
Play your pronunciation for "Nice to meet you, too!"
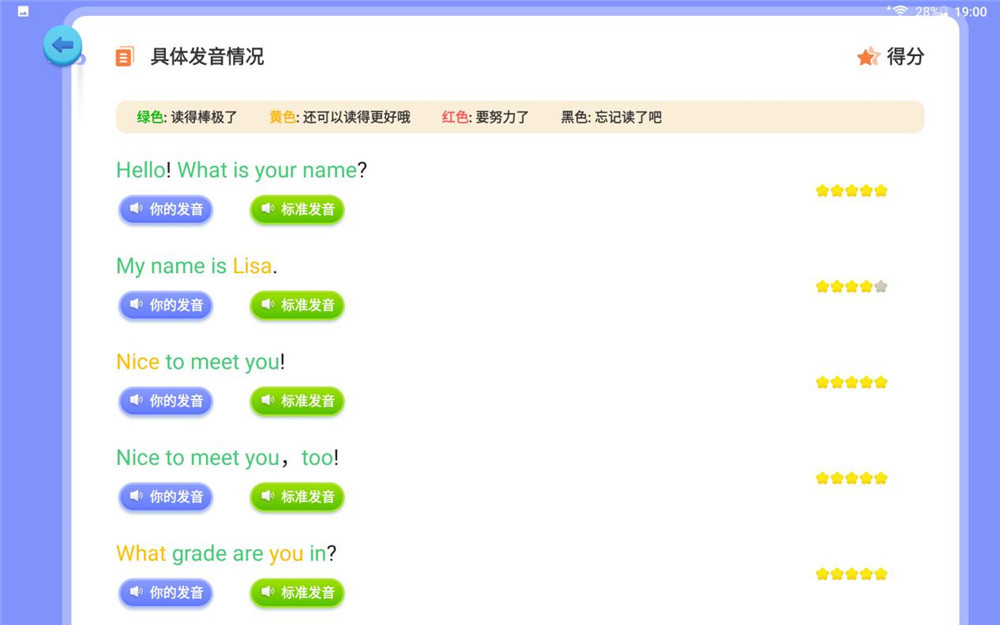point(166,497)
